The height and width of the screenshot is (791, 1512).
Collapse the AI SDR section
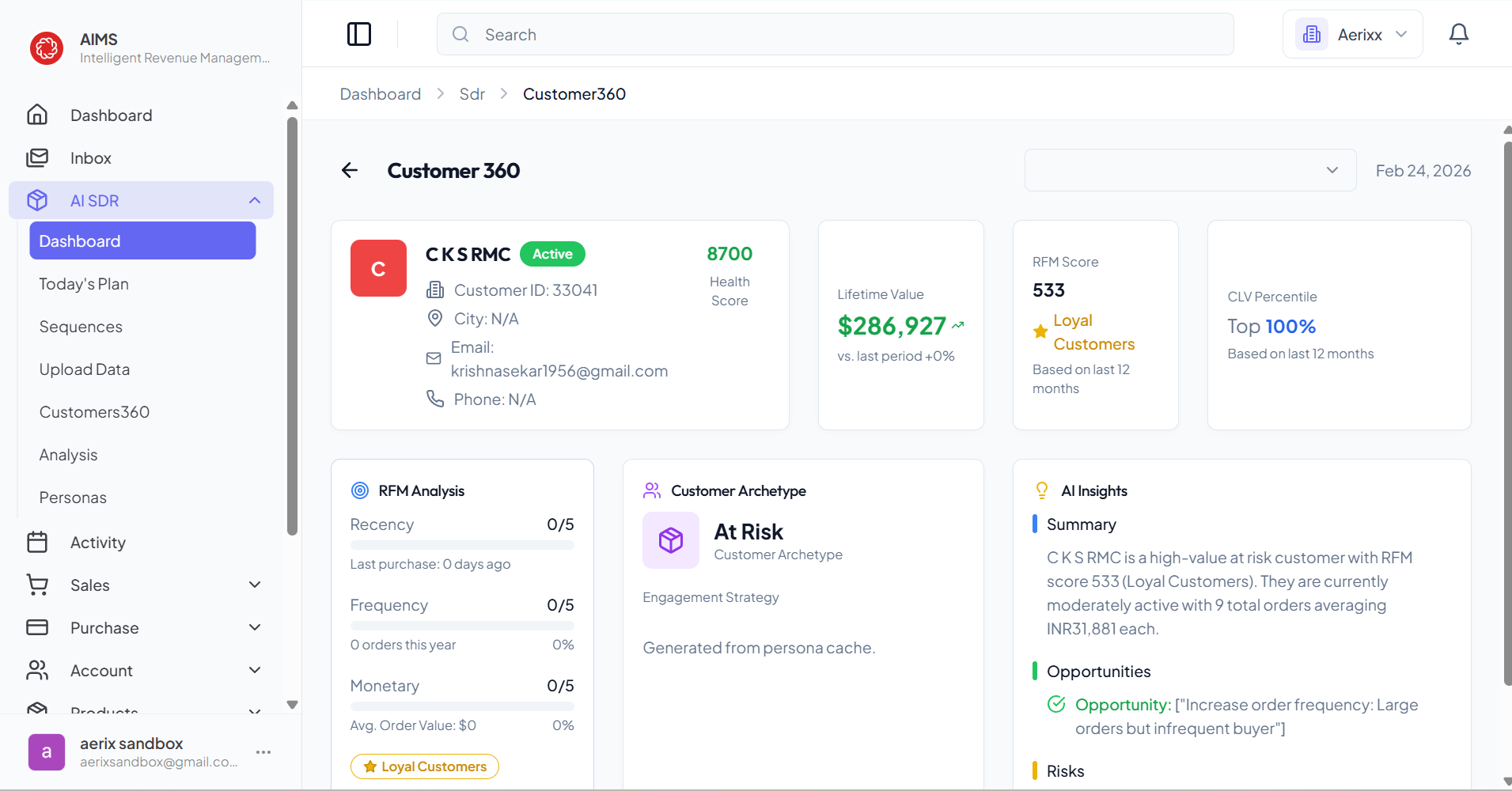pos(254,200)
